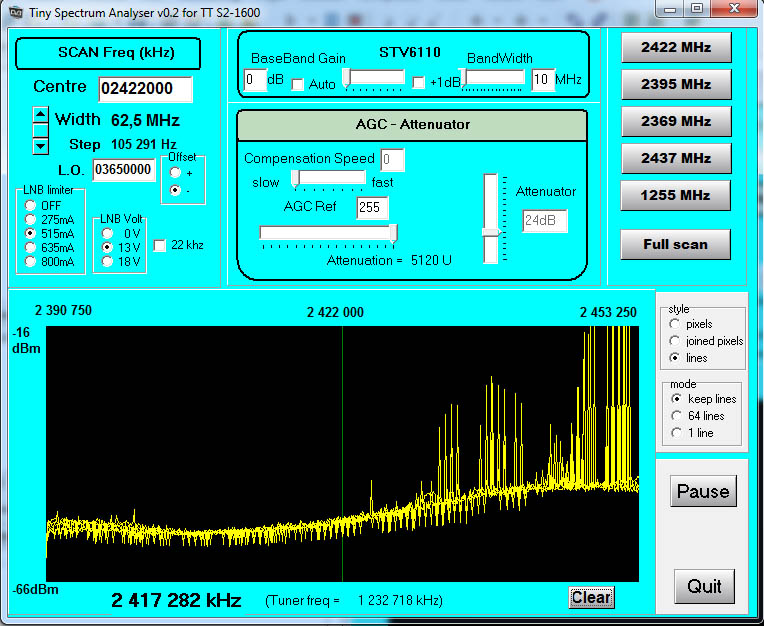Maximize the Tiny Spectrum Analyser window

[697, 9]
